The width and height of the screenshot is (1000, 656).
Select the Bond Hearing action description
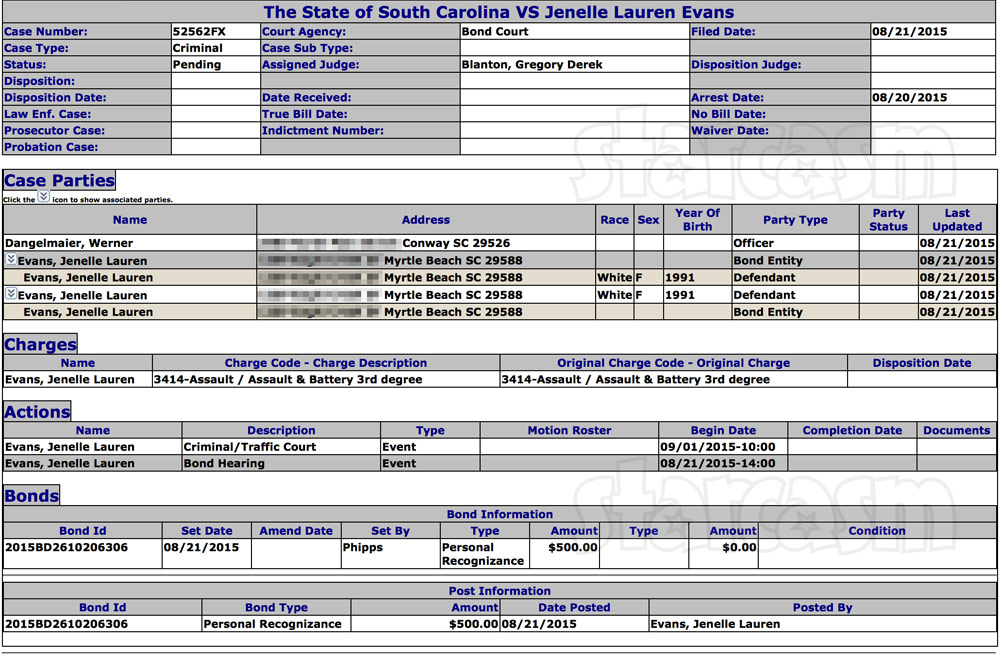[x=224, y=463]
